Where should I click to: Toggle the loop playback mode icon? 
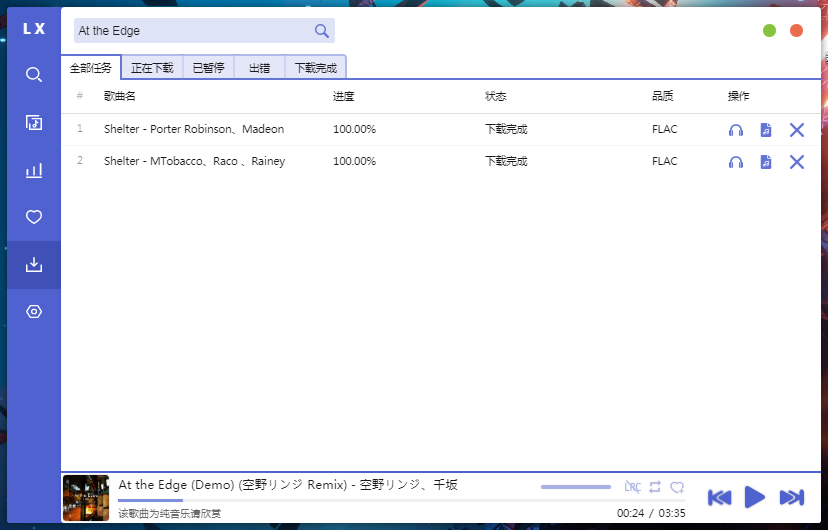655,487
